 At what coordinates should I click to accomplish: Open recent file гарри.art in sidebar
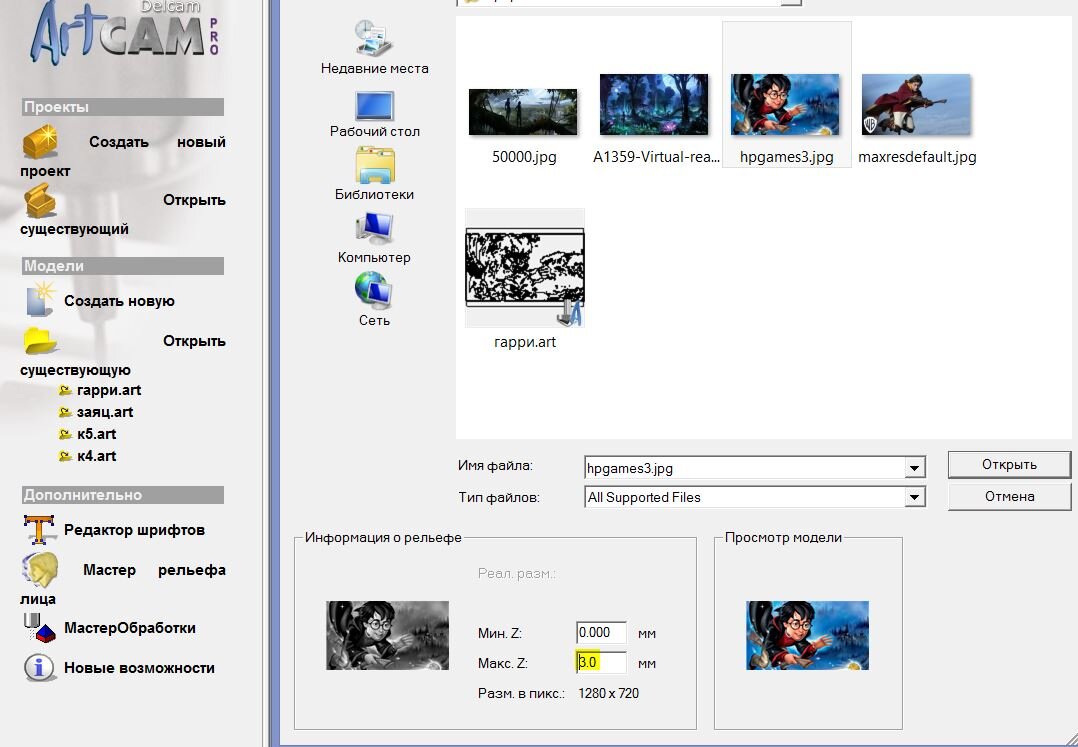pos(109,390)
